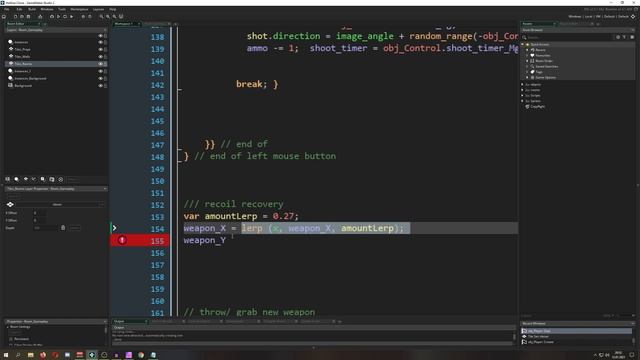Toggle visibility of Instances_Background layer
The image size is (640, 360).
[100, 78]
